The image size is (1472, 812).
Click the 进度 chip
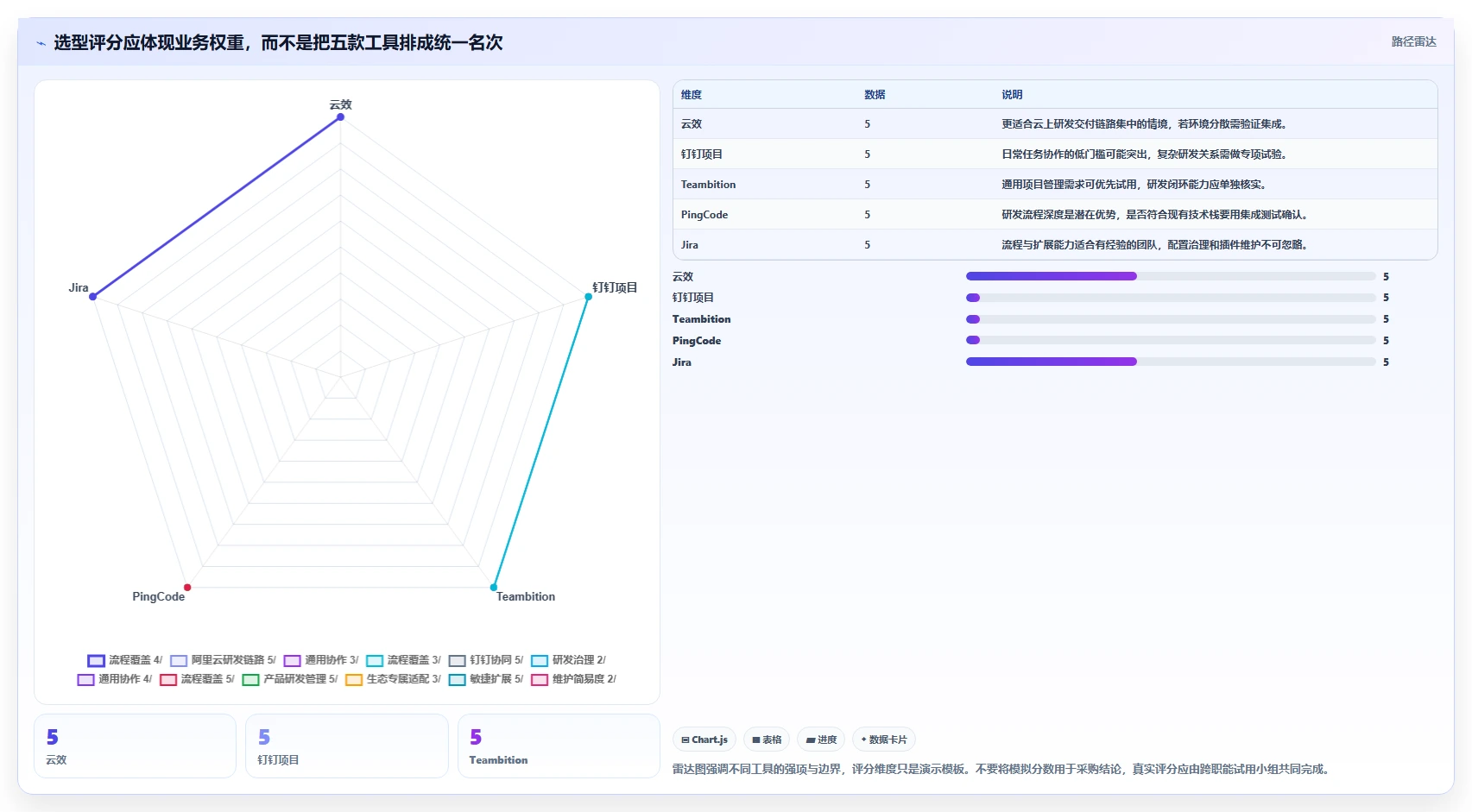(x=821, y=740)
